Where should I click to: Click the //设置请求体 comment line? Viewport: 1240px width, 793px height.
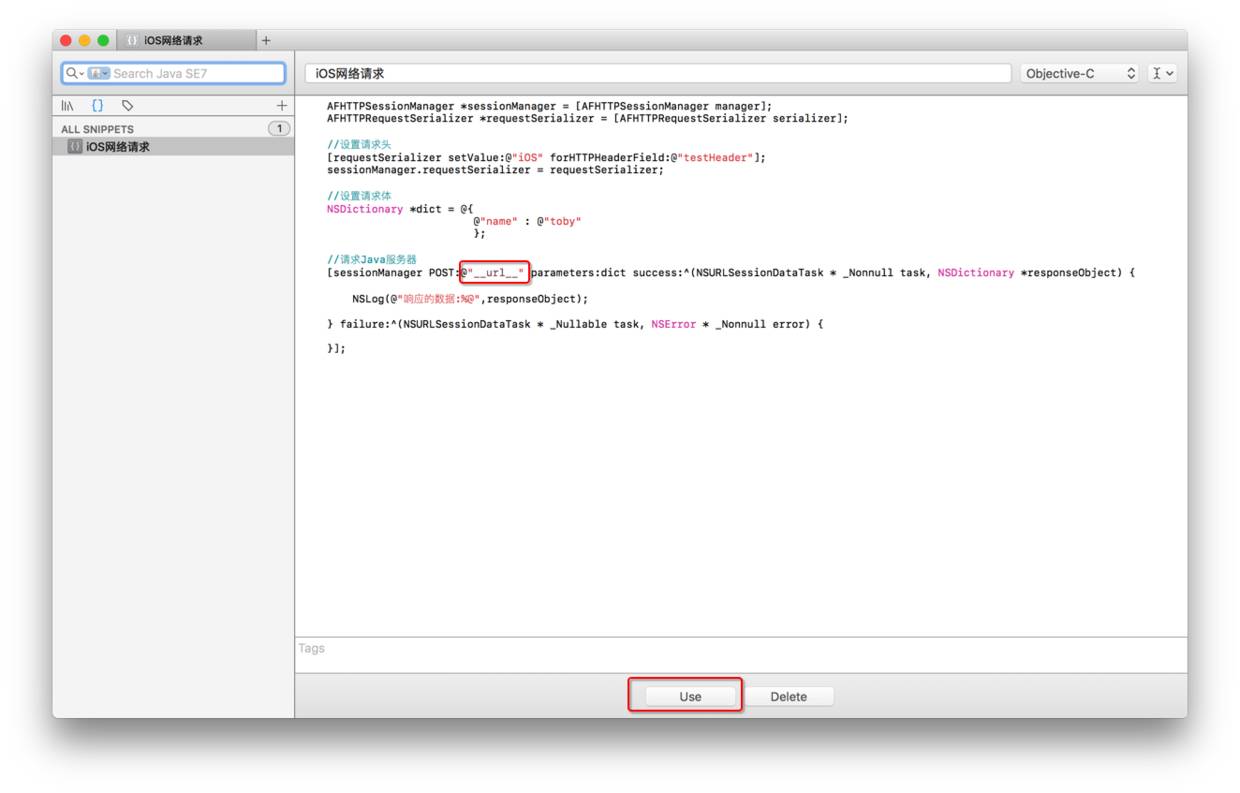(x=359, y=196)
